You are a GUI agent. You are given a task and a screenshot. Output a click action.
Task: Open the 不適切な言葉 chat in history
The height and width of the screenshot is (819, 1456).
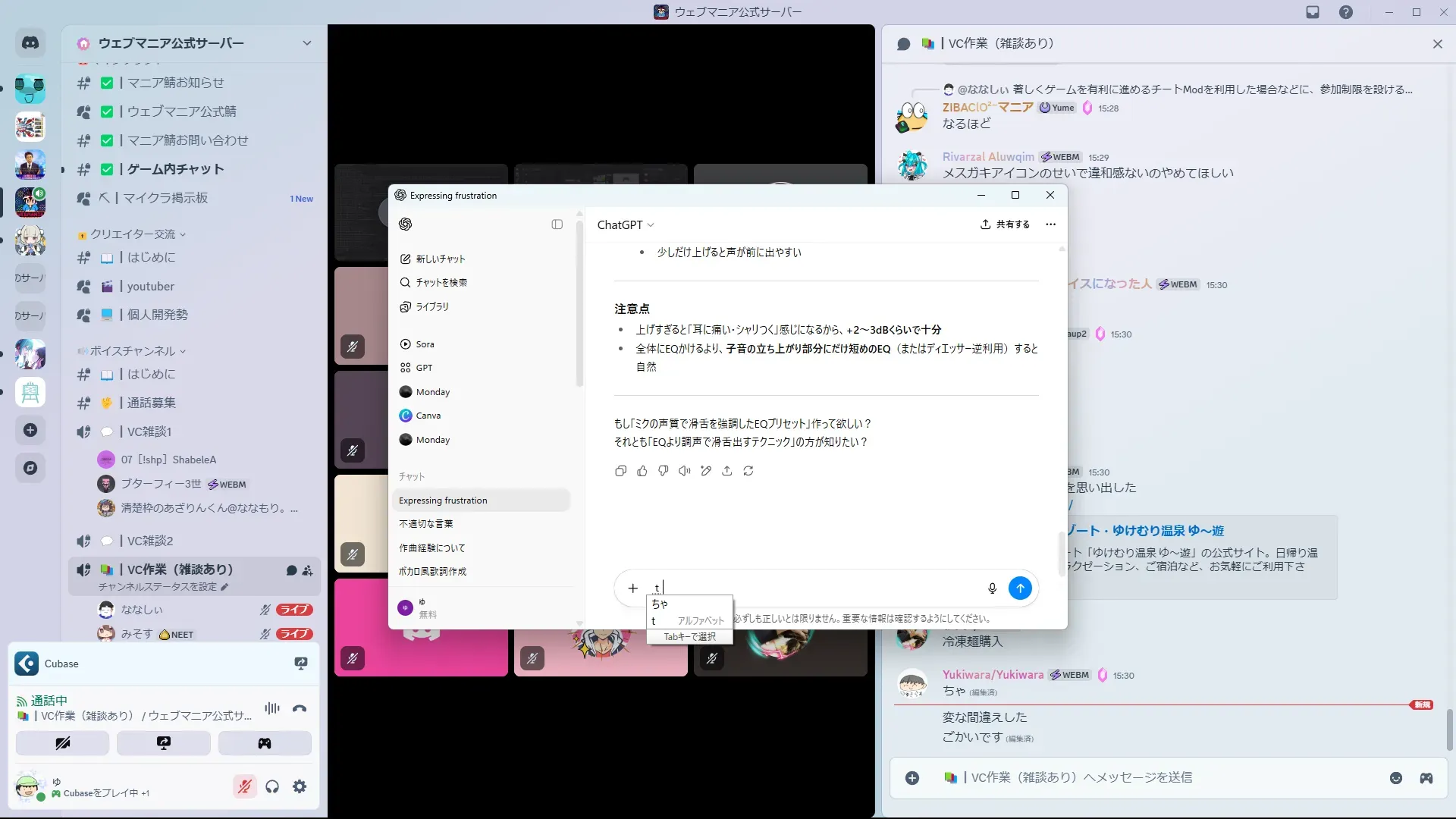[x=426, y=524]
